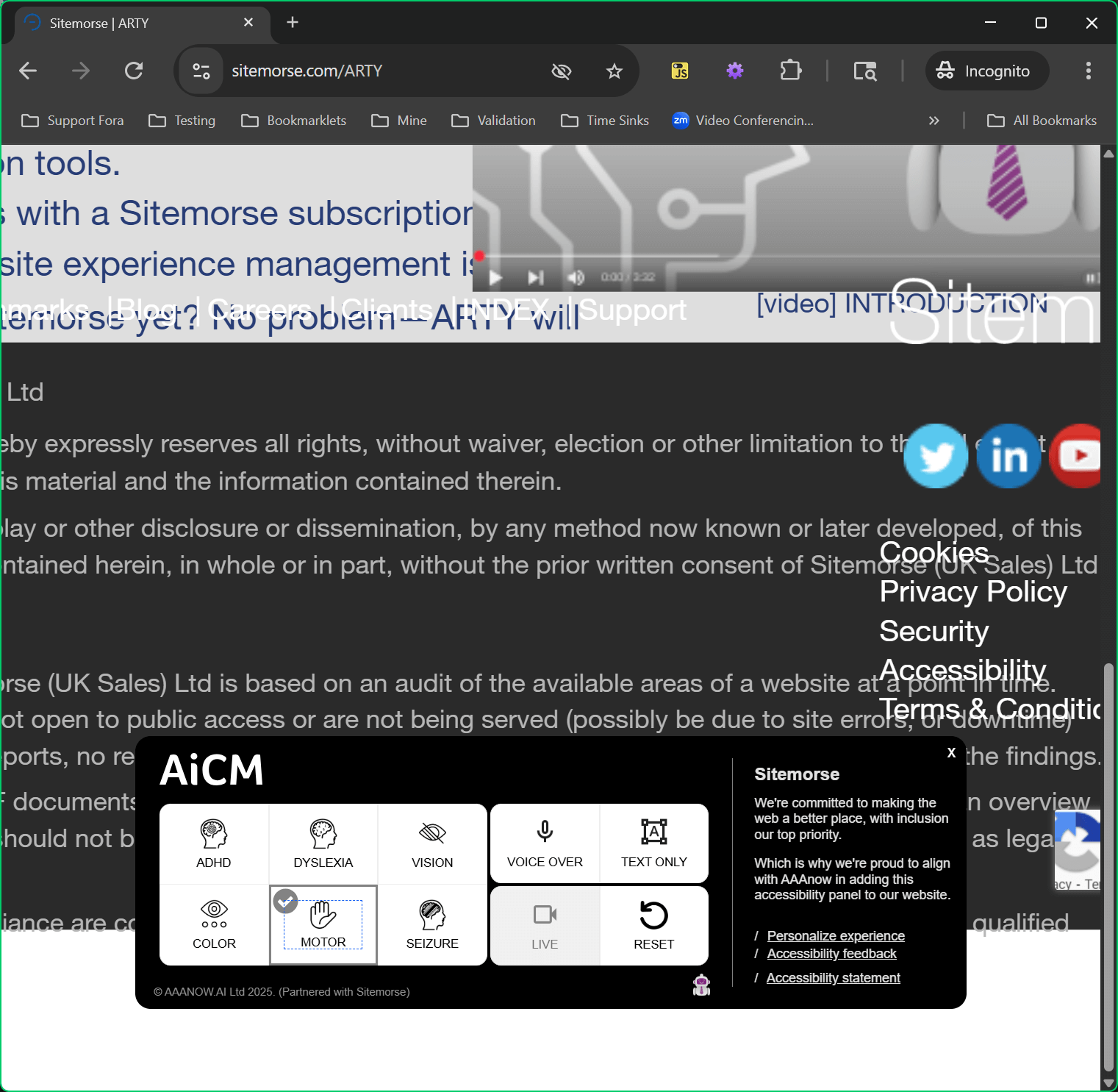
Task: Open the All Bookmarks folder
Action: click(1042, 121)
